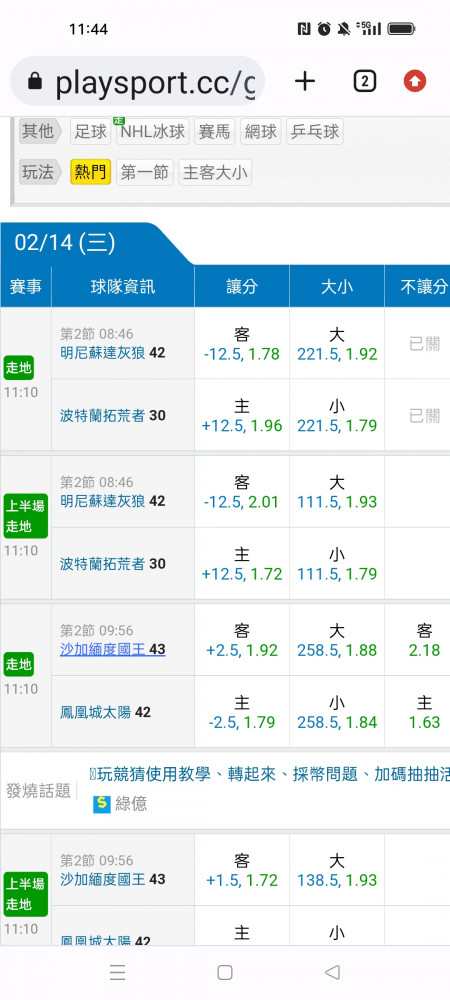Screen dimensions: 450x1000
Task: Switch play type to 主客大小
Action: [x=215, y=172]
